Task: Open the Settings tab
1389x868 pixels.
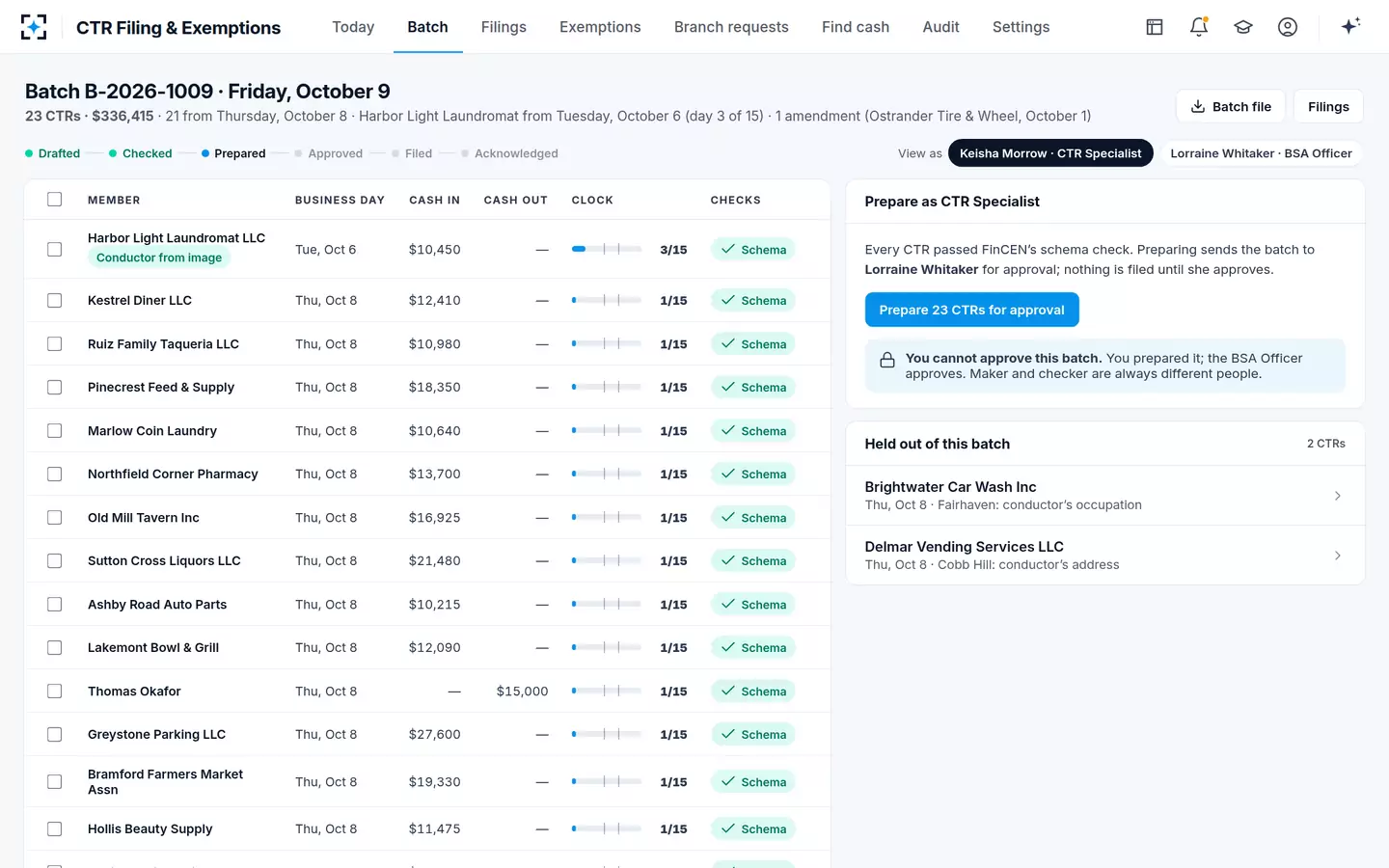Action: click(1021, 27)
